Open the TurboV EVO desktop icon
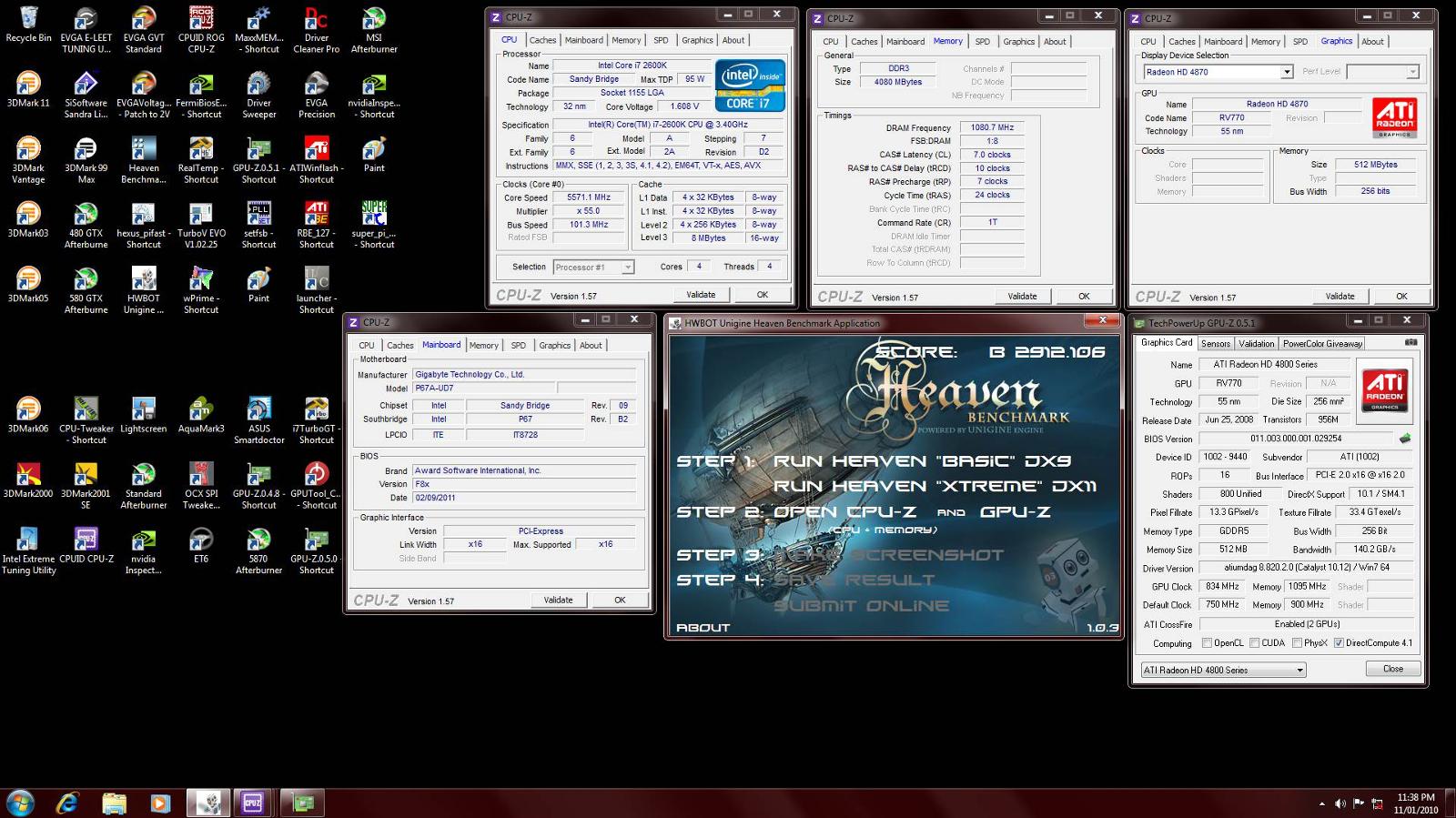 click(x=201, y=225)
